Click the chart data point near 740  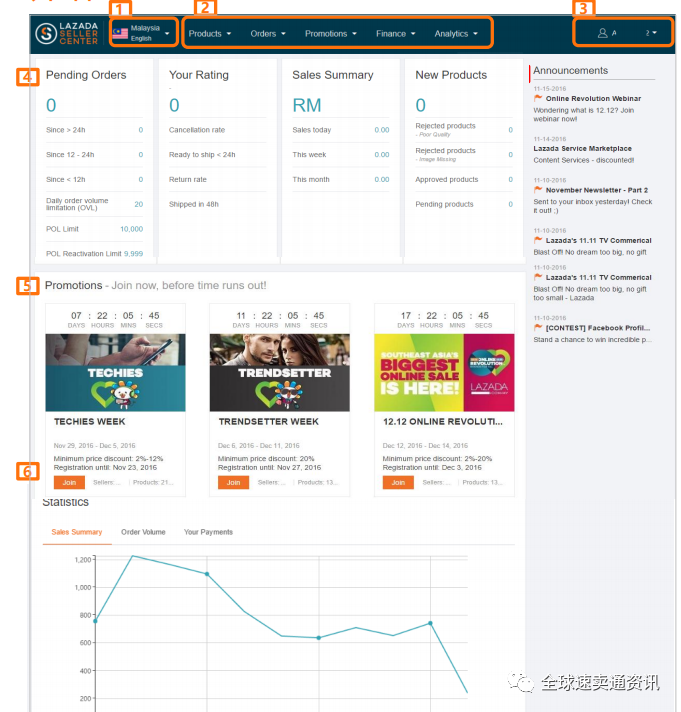[x=430, y=623]
